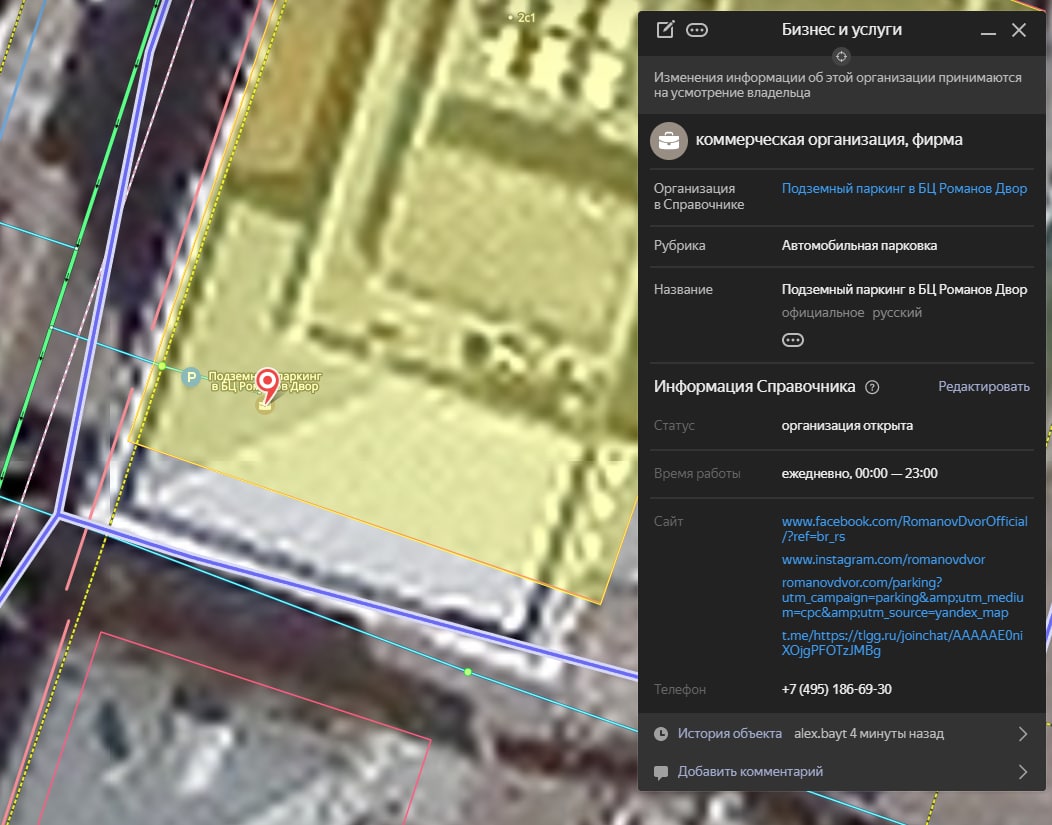Click the clock history icon

[661, 734]
